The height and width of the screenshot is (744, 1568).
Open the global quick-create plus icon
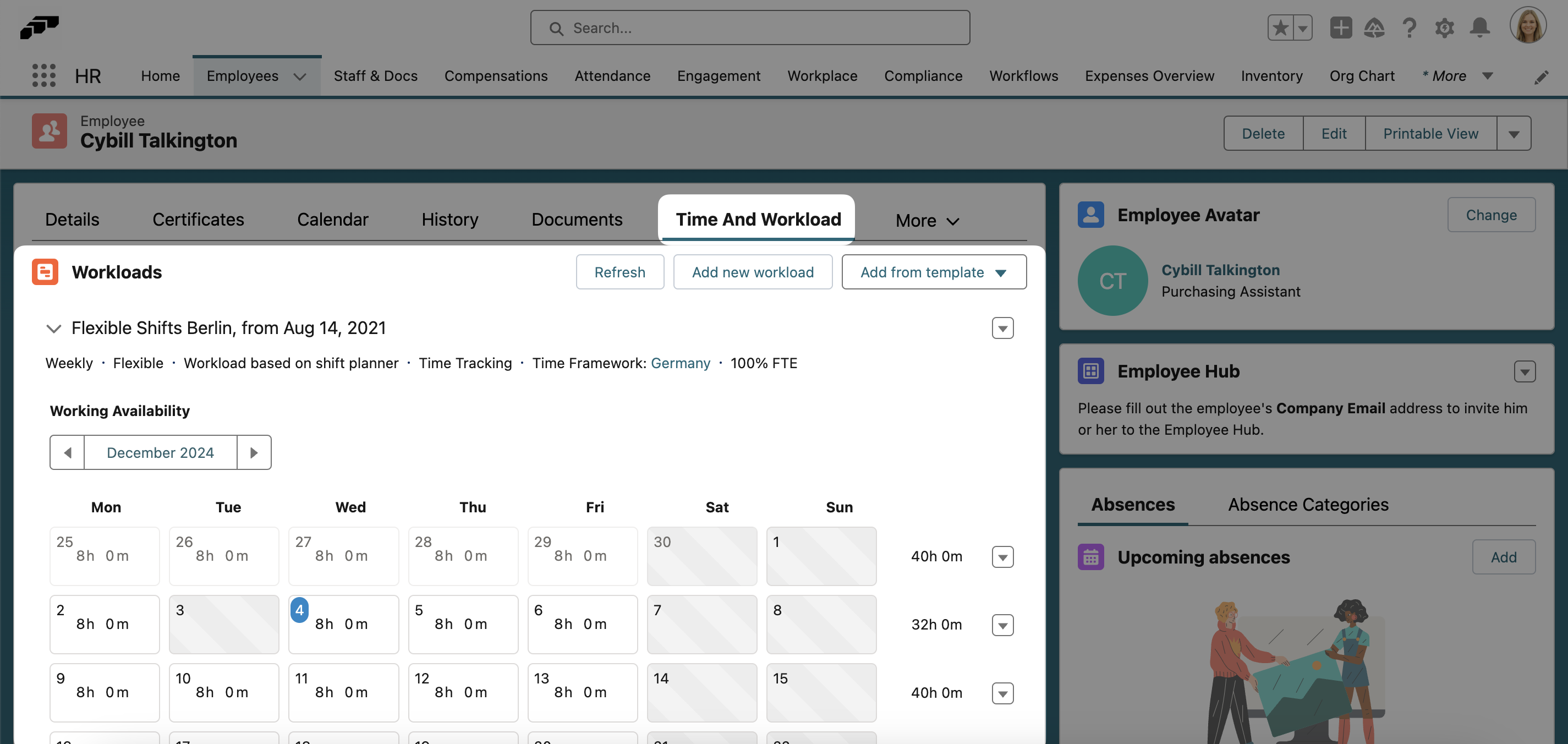pyautogui.click(x=1340, y=28)
